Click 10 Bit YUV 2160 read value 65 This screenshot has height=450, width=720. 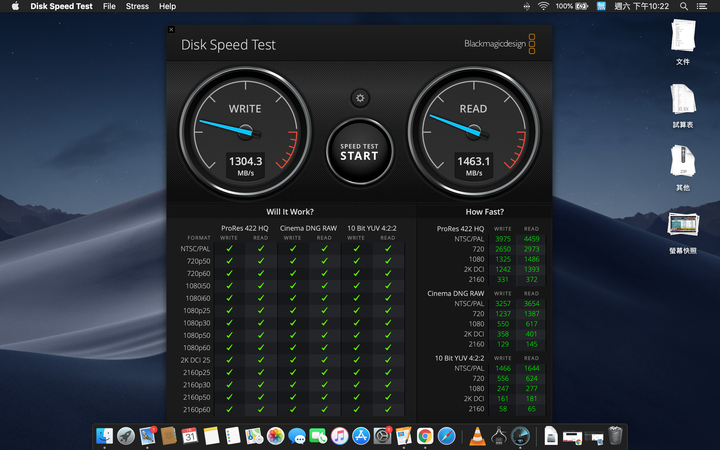click(531, 409)
